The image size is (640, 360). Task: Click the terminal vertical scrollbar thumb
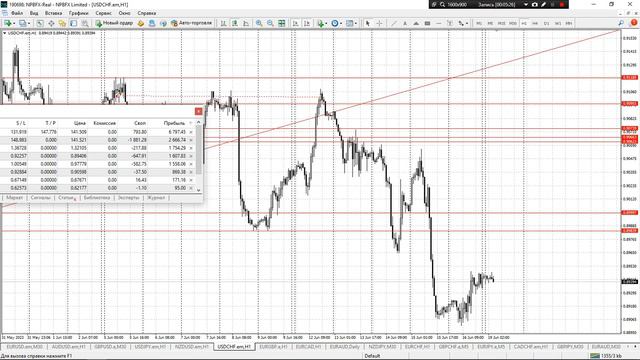[199, 149]
